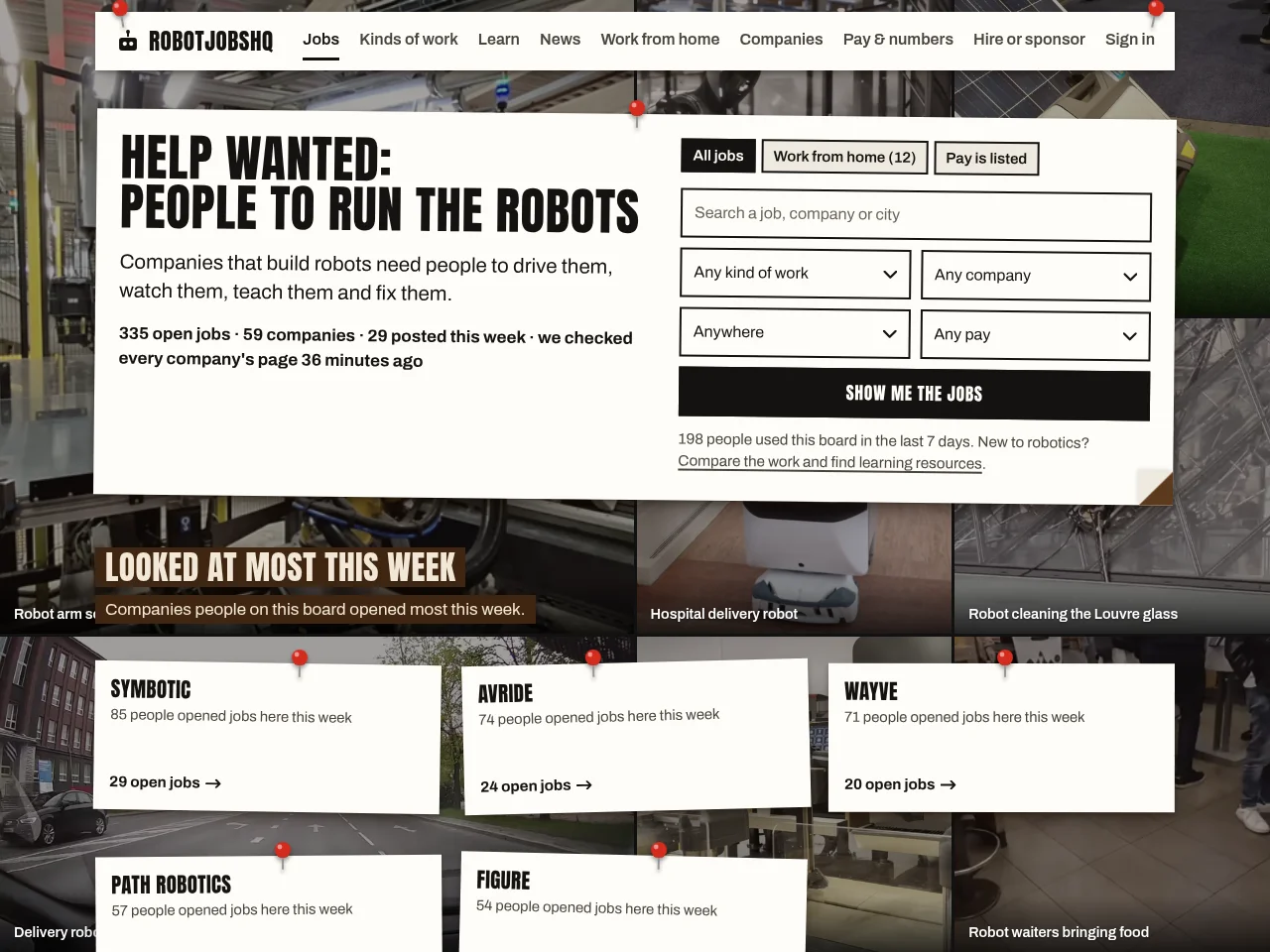
Task: Click '74 people opened jobs here this week' text
Action: (x=599, y=716)
